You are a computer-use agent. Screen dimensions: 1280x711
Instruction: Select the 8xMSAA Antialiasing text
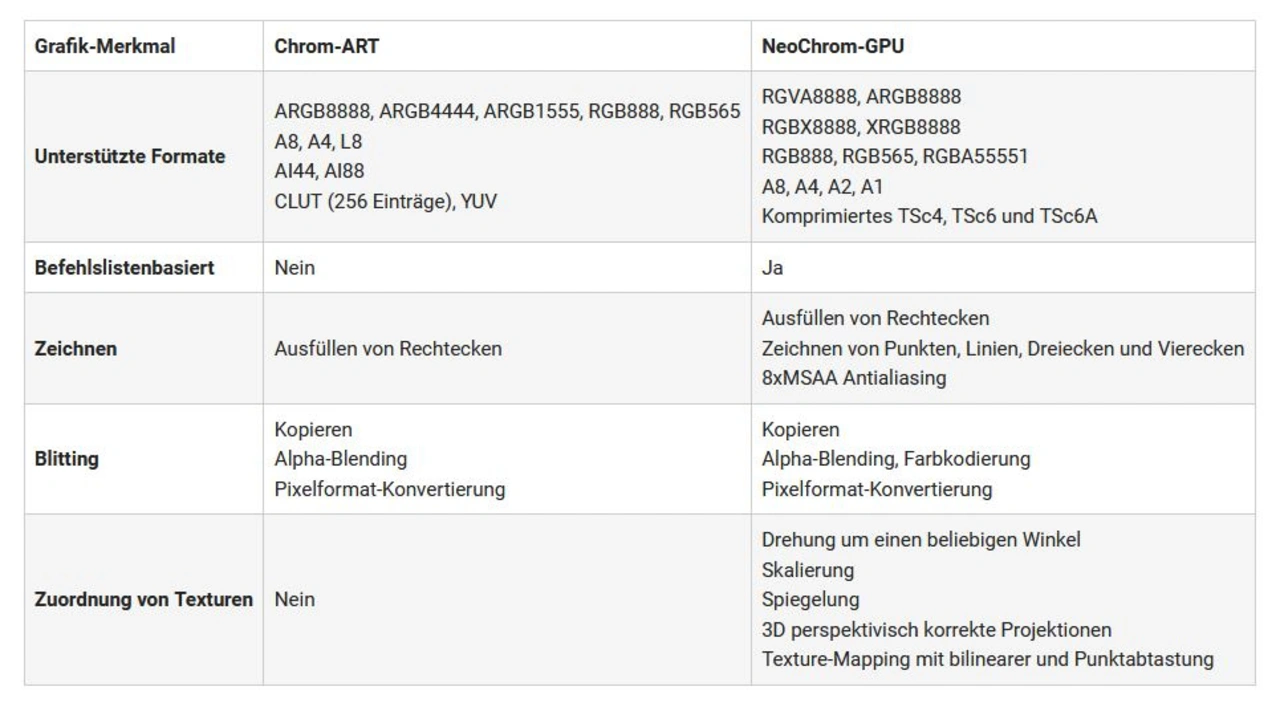point(853,378)
